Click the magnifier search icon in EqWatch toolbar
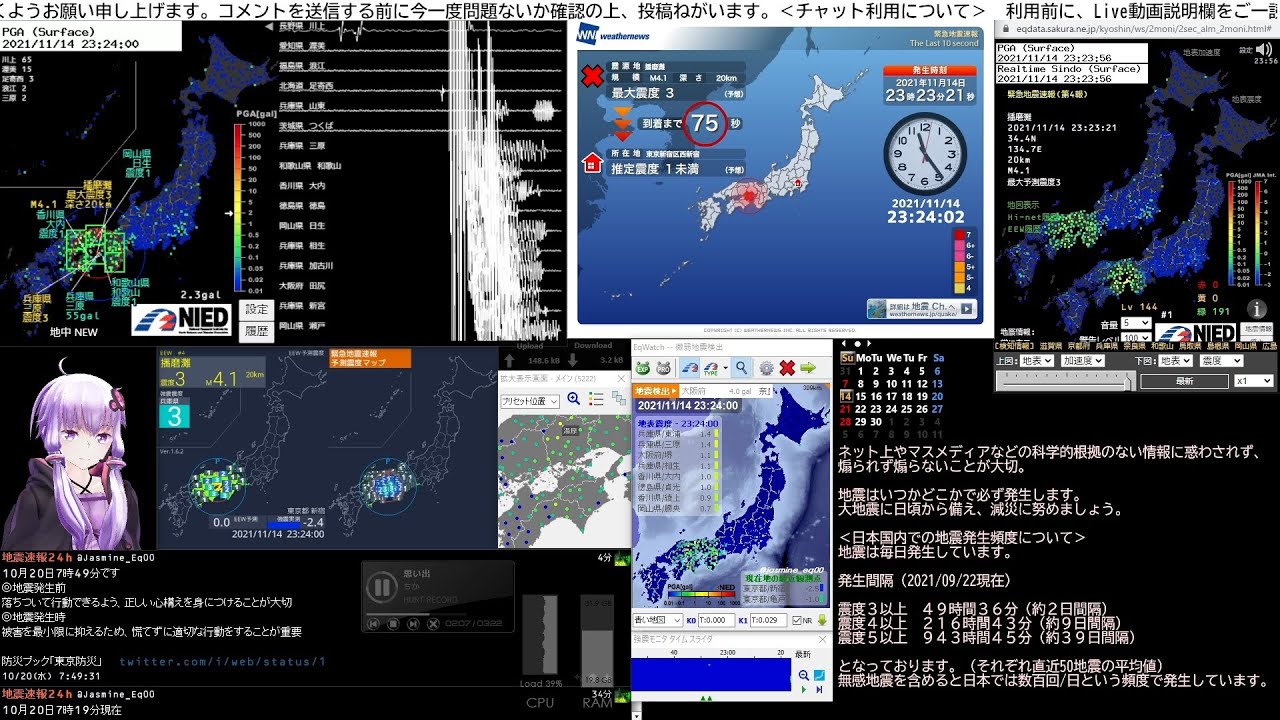1280x720 pixels. (741, 368)
